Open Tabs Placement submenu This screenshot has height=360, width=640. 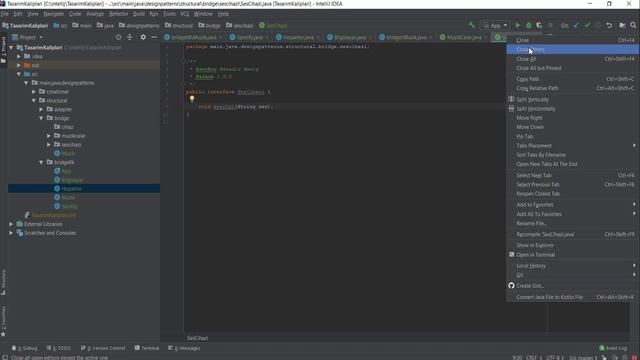pyautogui.click(x=573, y=146)
